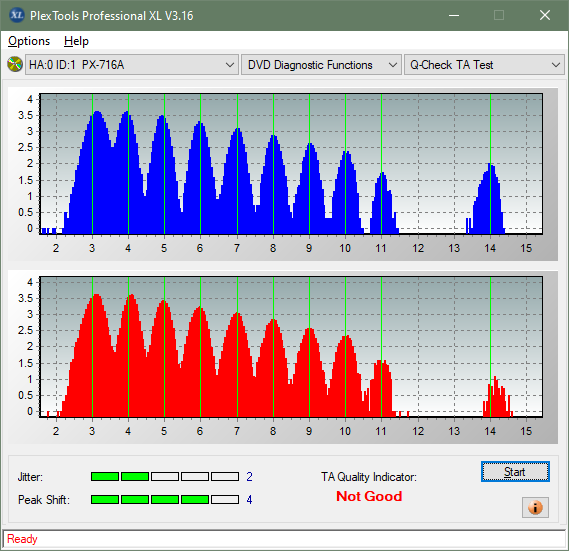Click the PlexTools XL logo in title bar
This screenshot has width=569, height=551.
coord(16,15)
